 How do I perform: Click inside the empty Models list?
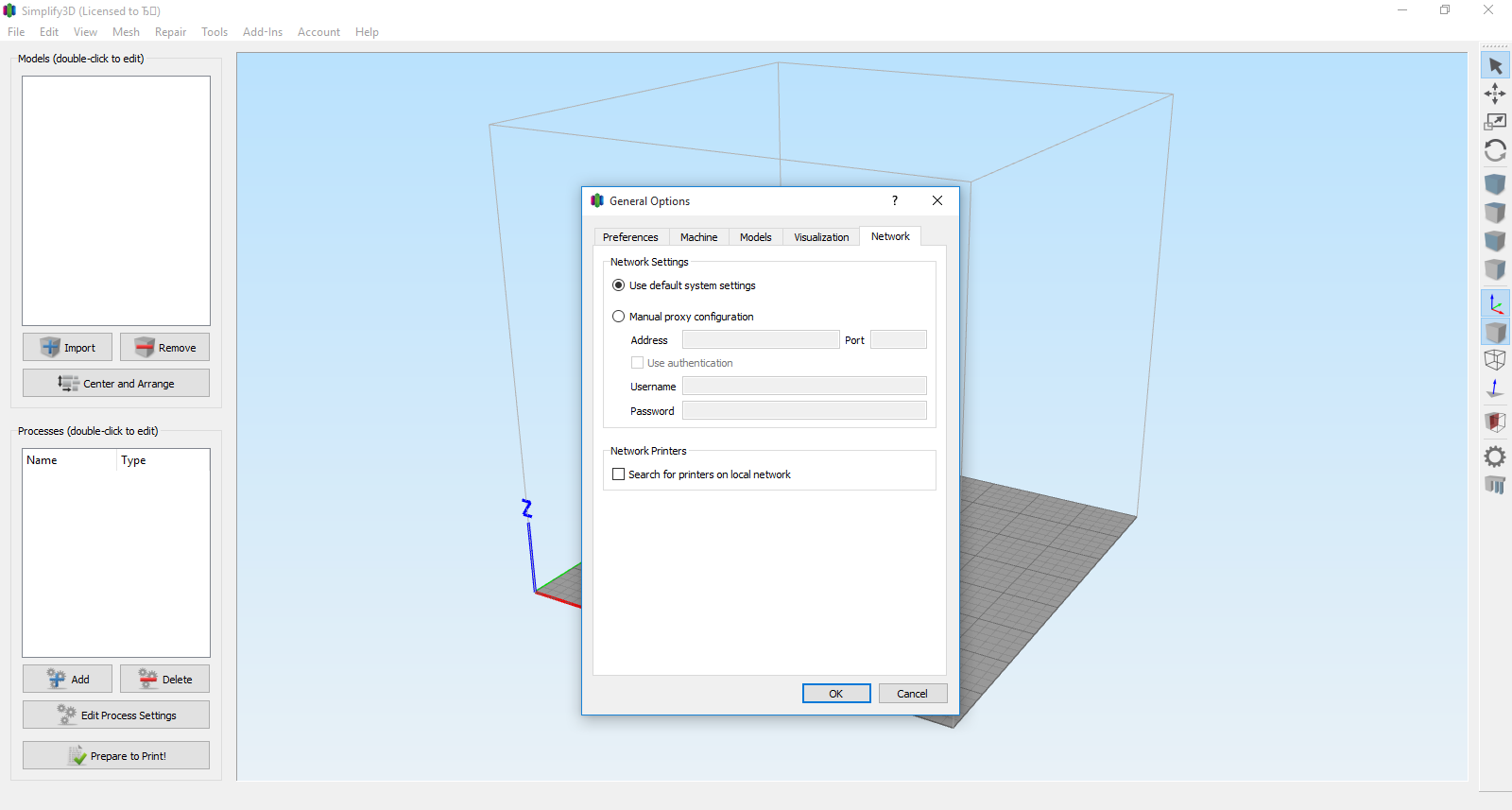[116, 200]
